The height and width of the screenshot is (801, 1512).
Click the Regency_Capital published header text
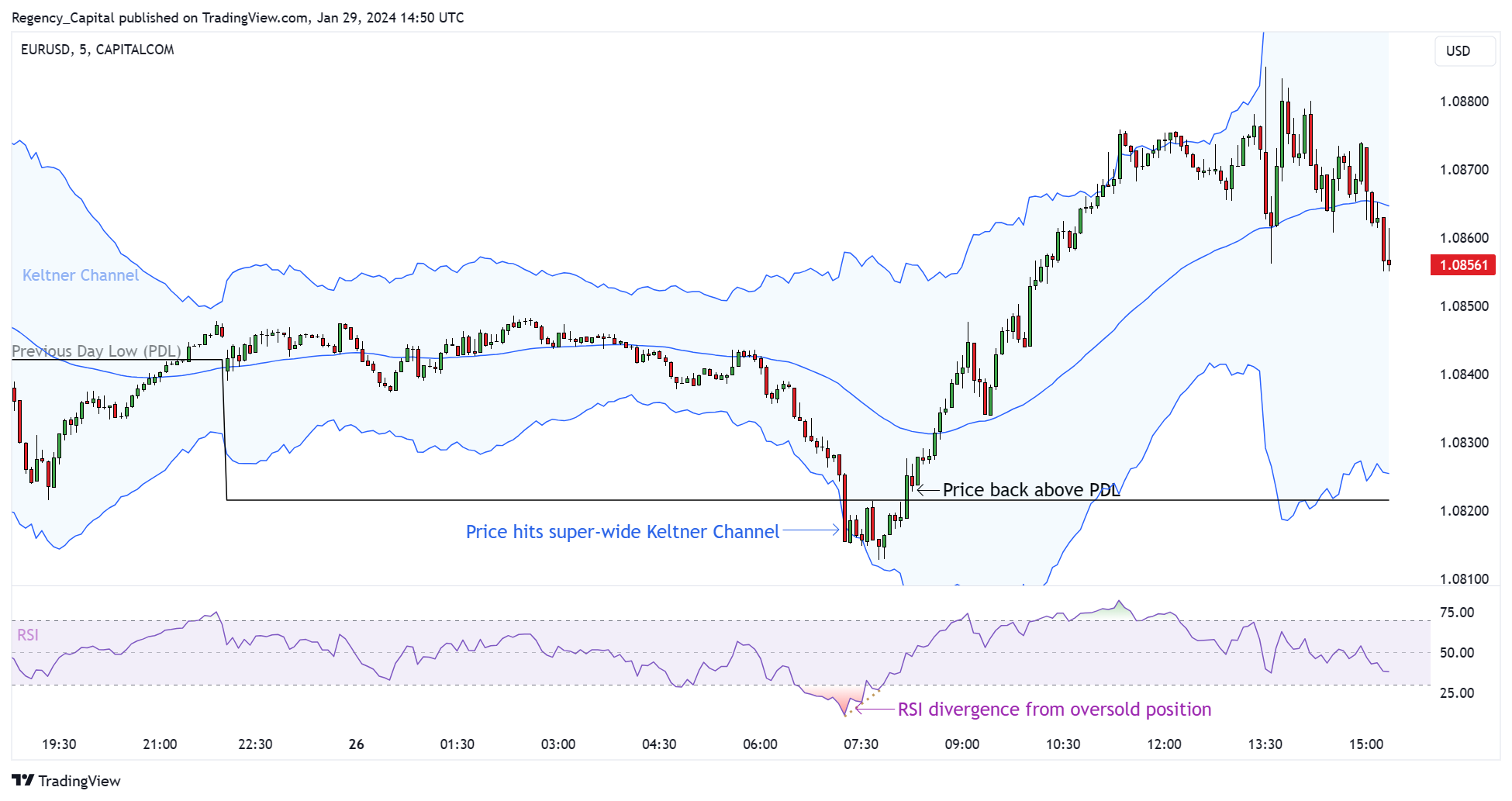(238, 17)
